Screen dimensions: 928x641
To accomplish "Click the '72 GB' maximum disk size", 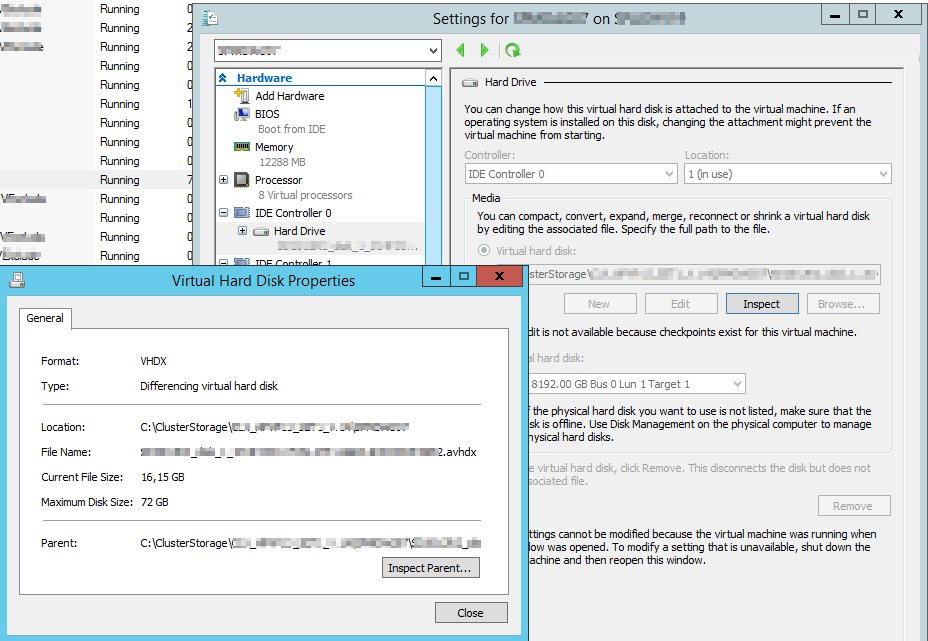I will point(154,502).
